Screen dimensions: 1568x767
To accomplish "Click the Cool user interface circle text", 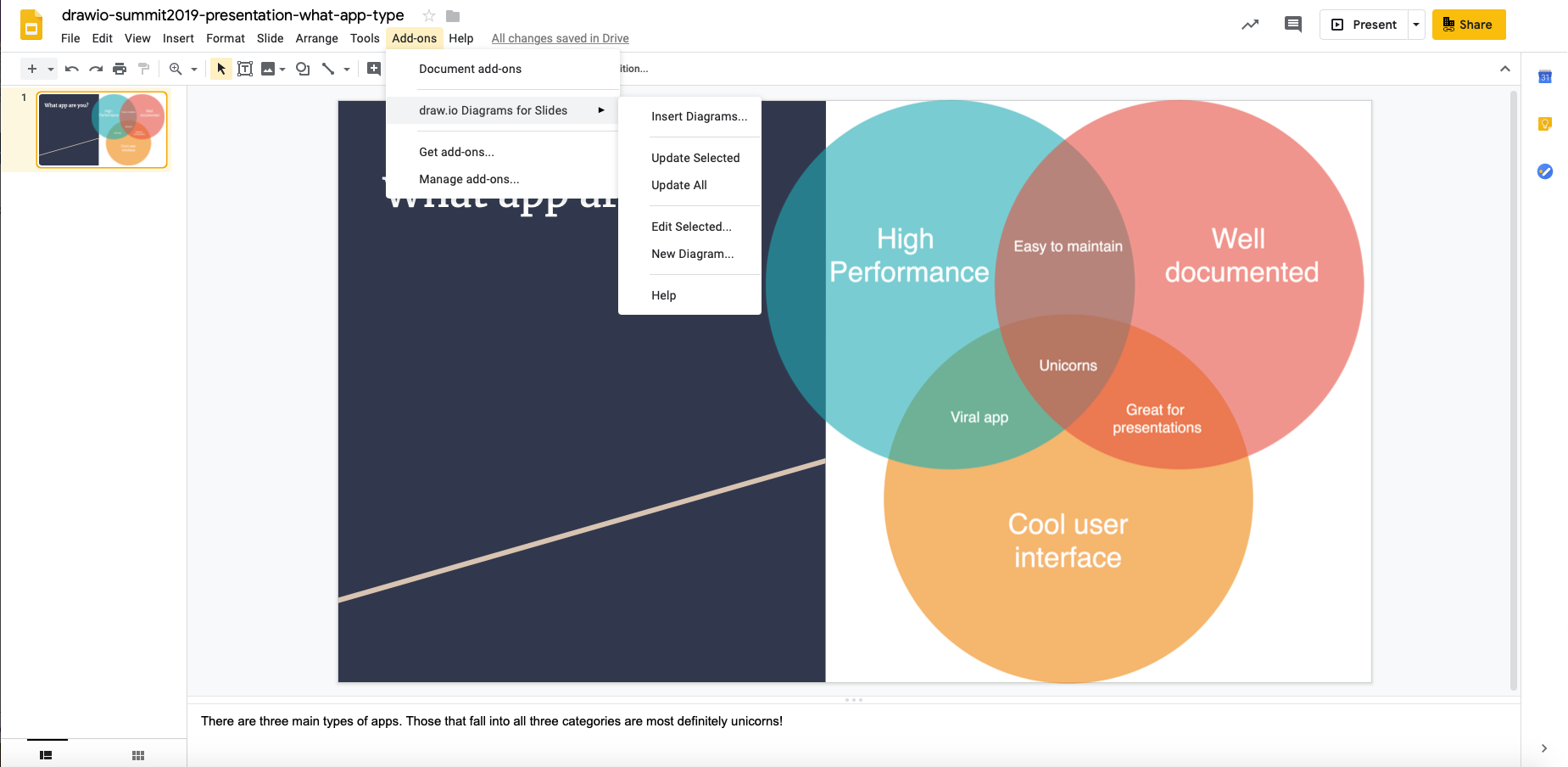I will point(1068,540).
